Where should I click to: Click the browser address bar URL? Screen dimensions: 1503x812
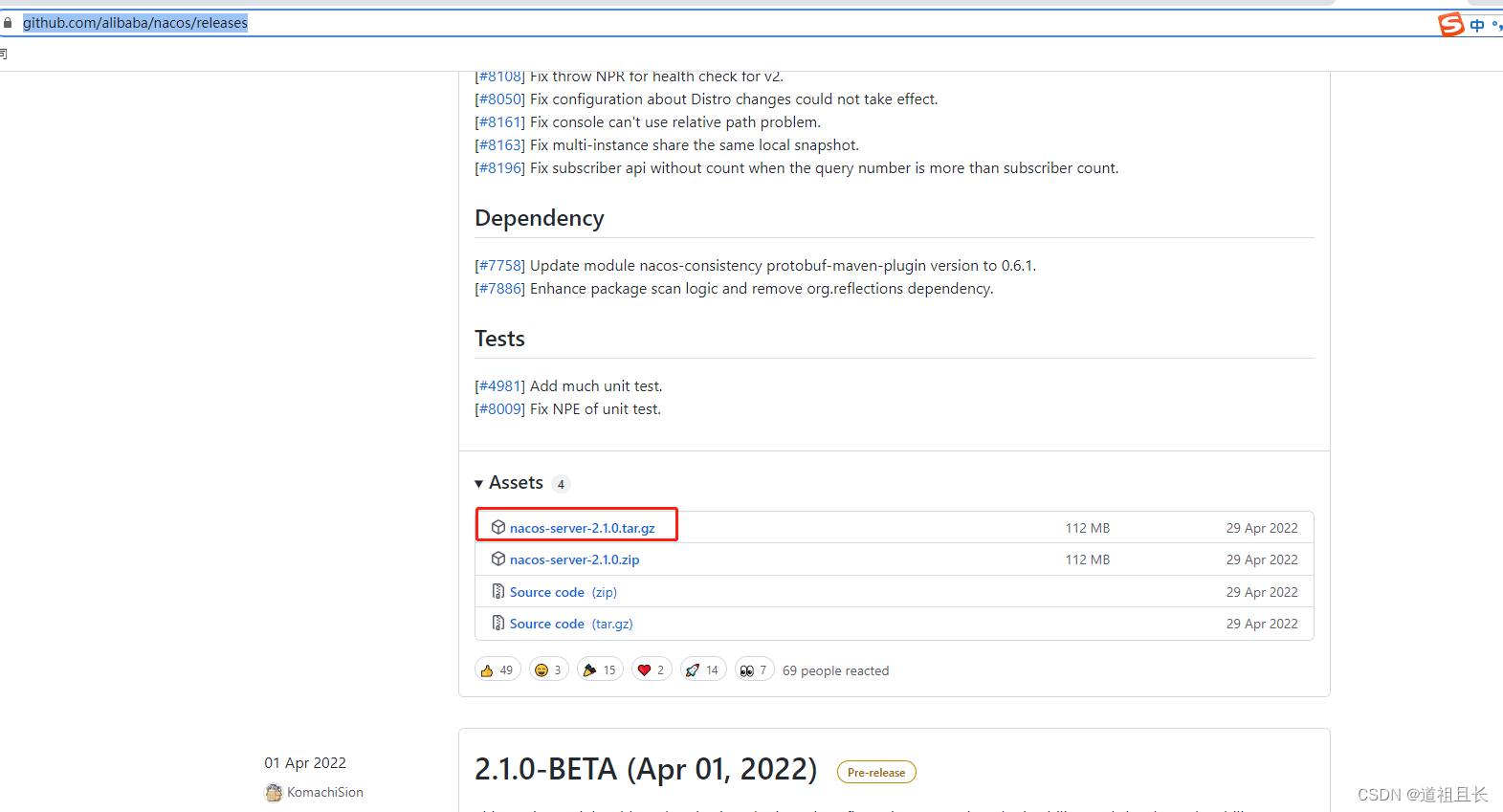pos(135,23)
